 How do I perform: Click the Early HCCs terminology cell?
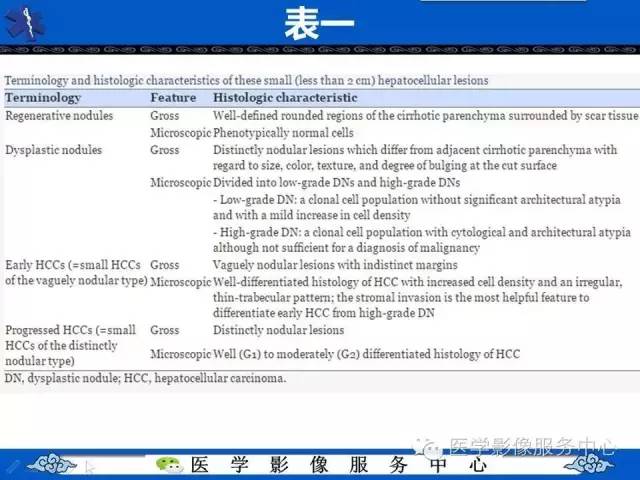click(76, 273)
